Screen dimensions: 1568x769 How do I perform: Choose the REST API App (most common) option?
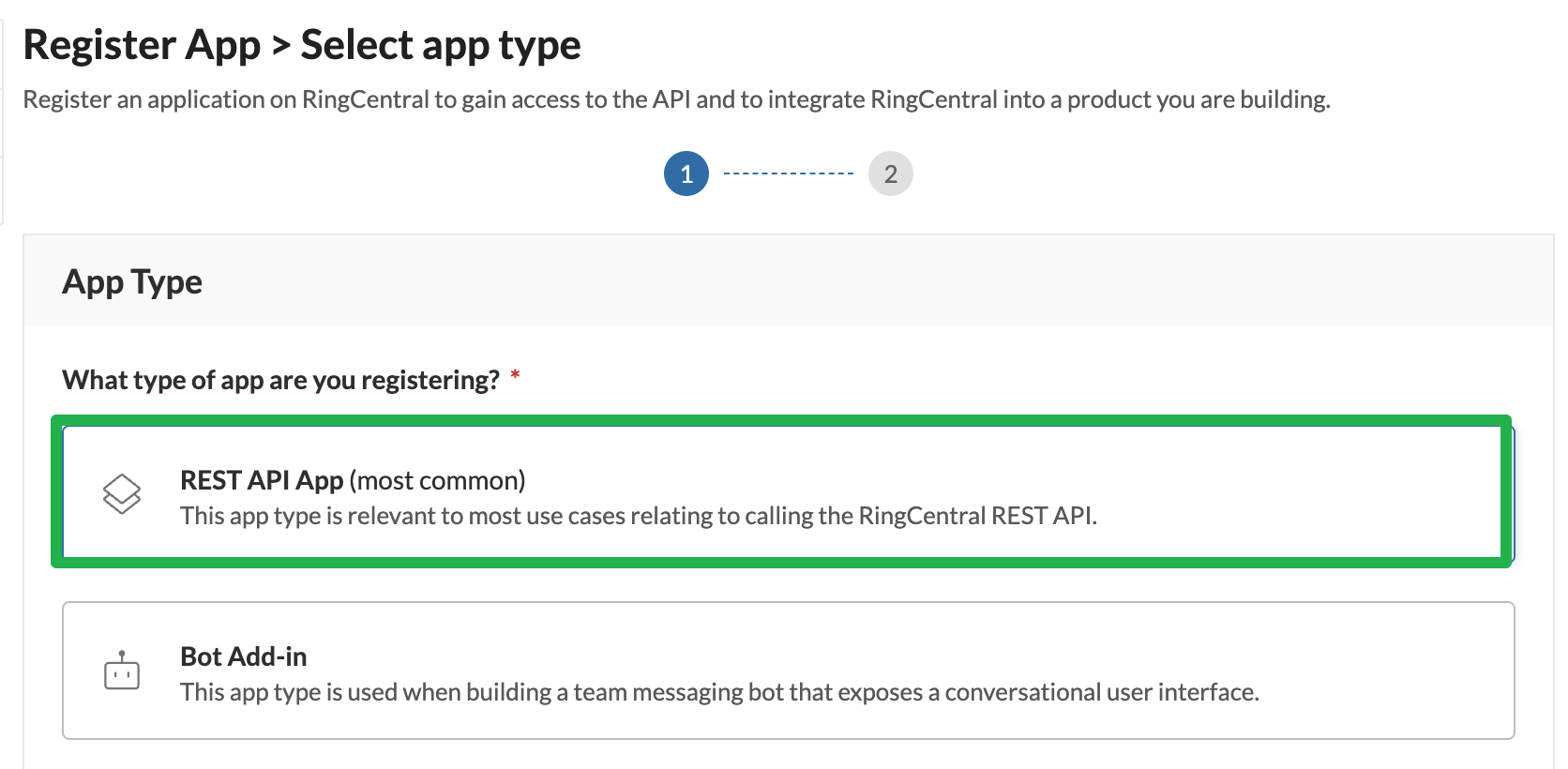pyautogui.click(x=788, y=494)
